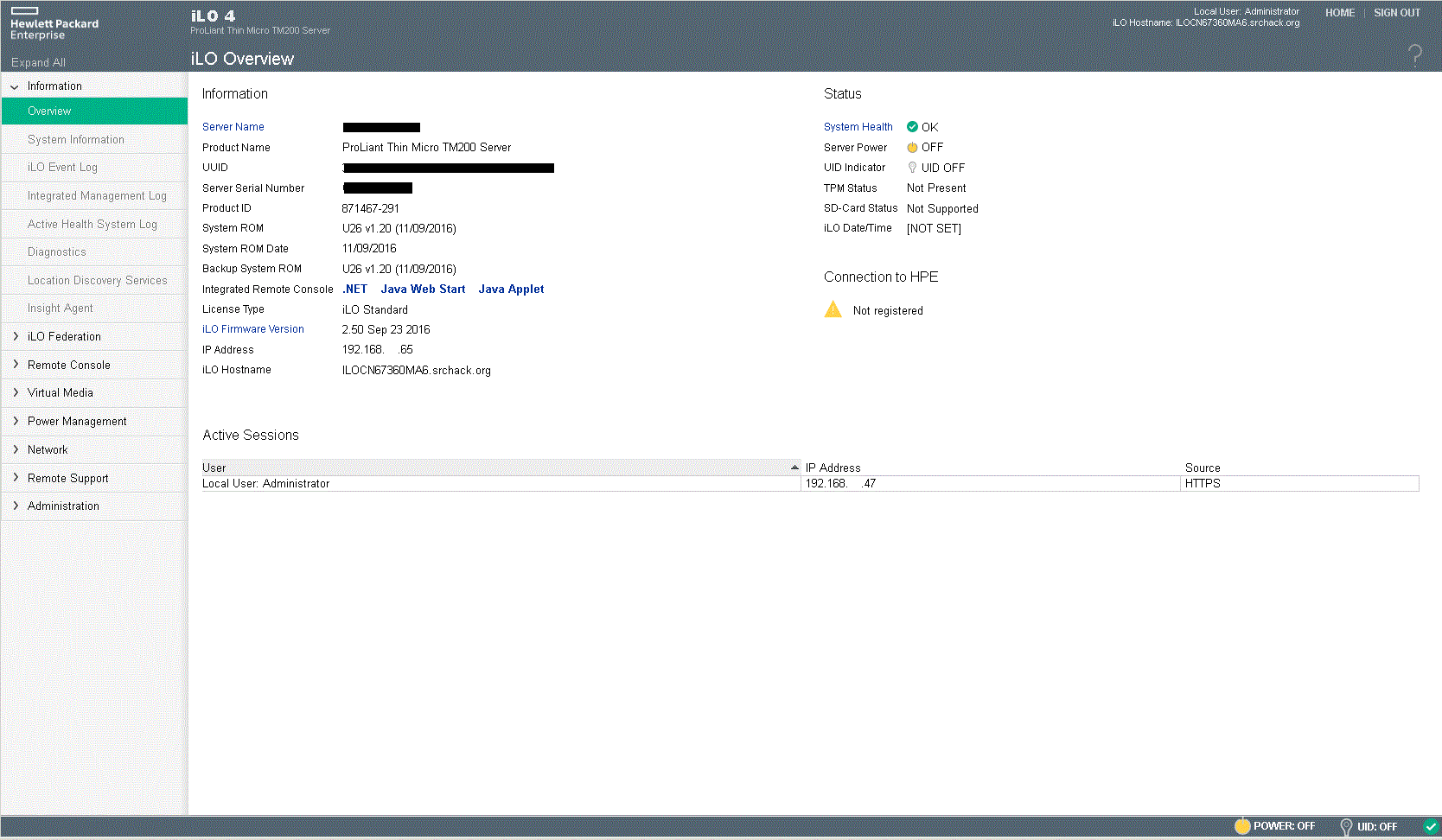1442x840 pixels.
Task: Click the UID Indicator bulb icon
Action: (912, 168)
